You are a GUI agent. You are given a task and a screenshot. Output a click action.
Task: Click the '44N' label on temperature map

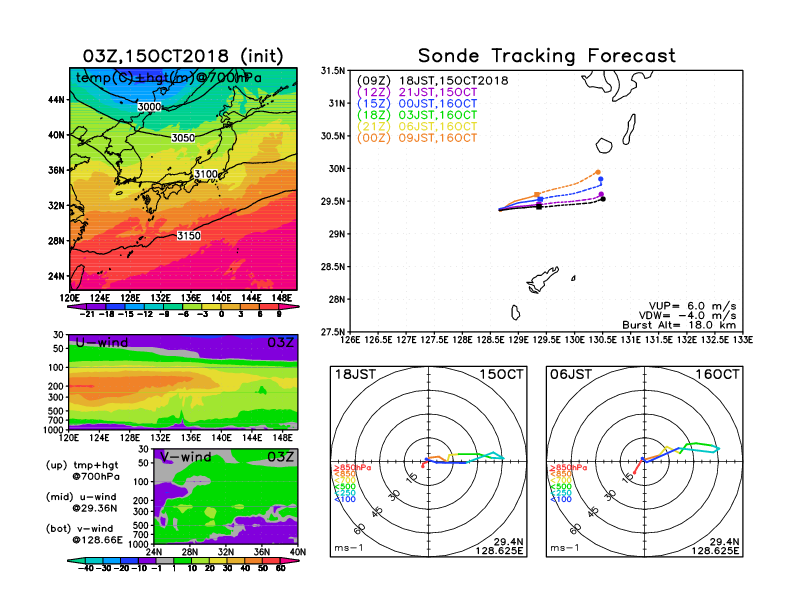click(57, 99)
